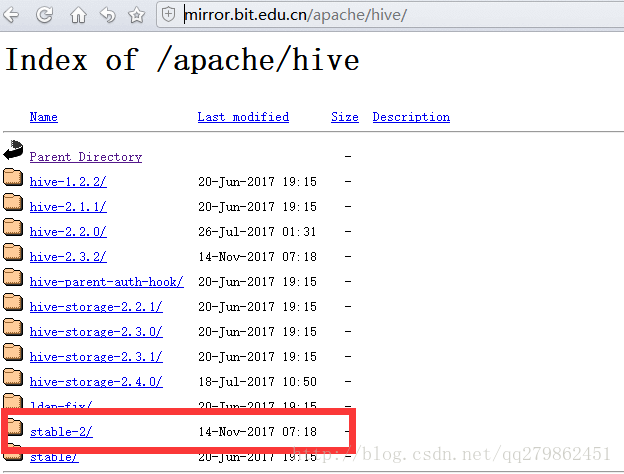Open the hive-1.2.2/ directory link
Image resolution: width=624 pixels, height=474 pixels.
(x=68, y=182)
